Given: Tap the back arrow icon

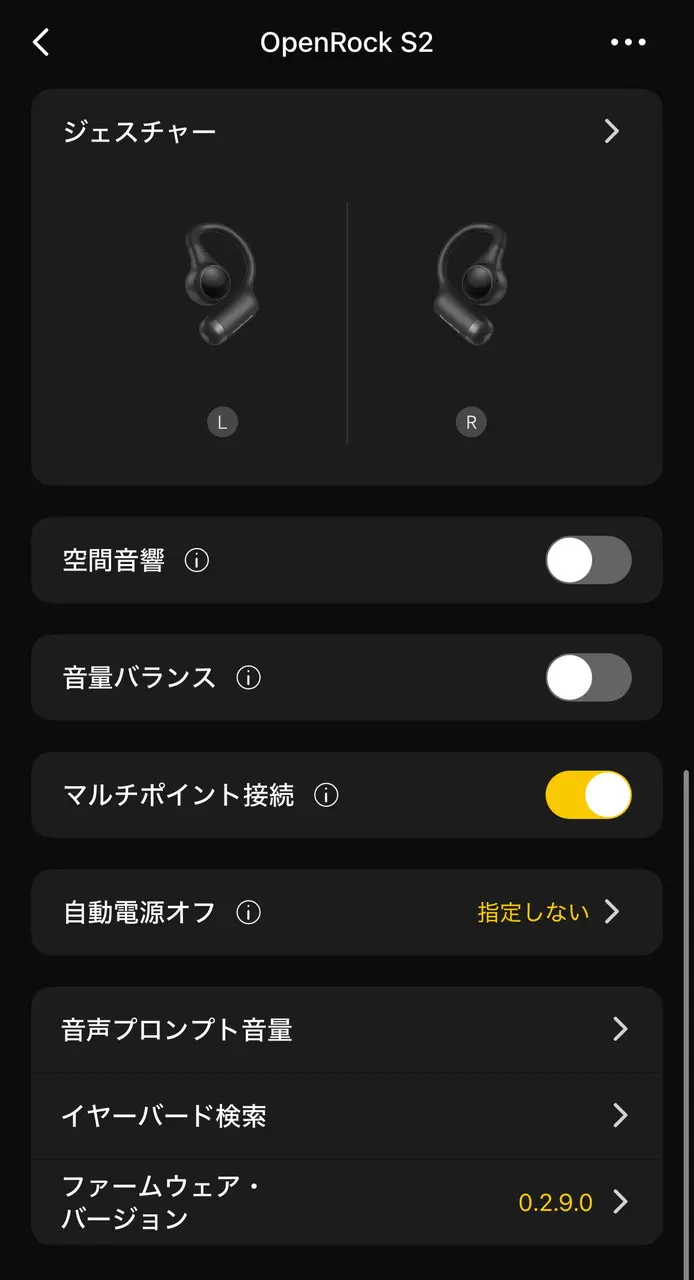Looking at the screenshot, I should tap(41, 42).
